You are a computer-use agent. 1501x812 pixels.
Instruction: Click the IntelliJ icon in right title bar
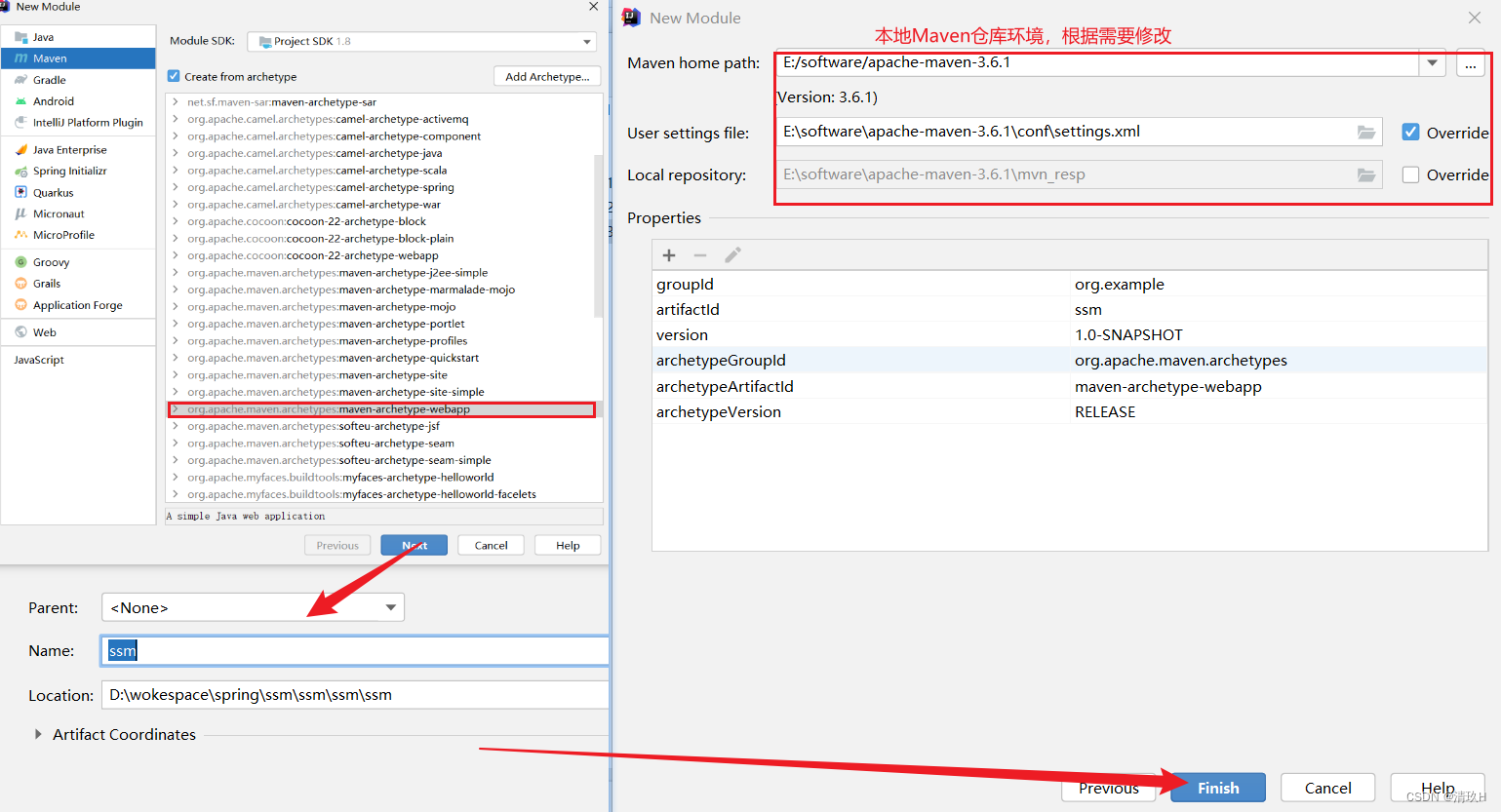(x=631, y=18)
